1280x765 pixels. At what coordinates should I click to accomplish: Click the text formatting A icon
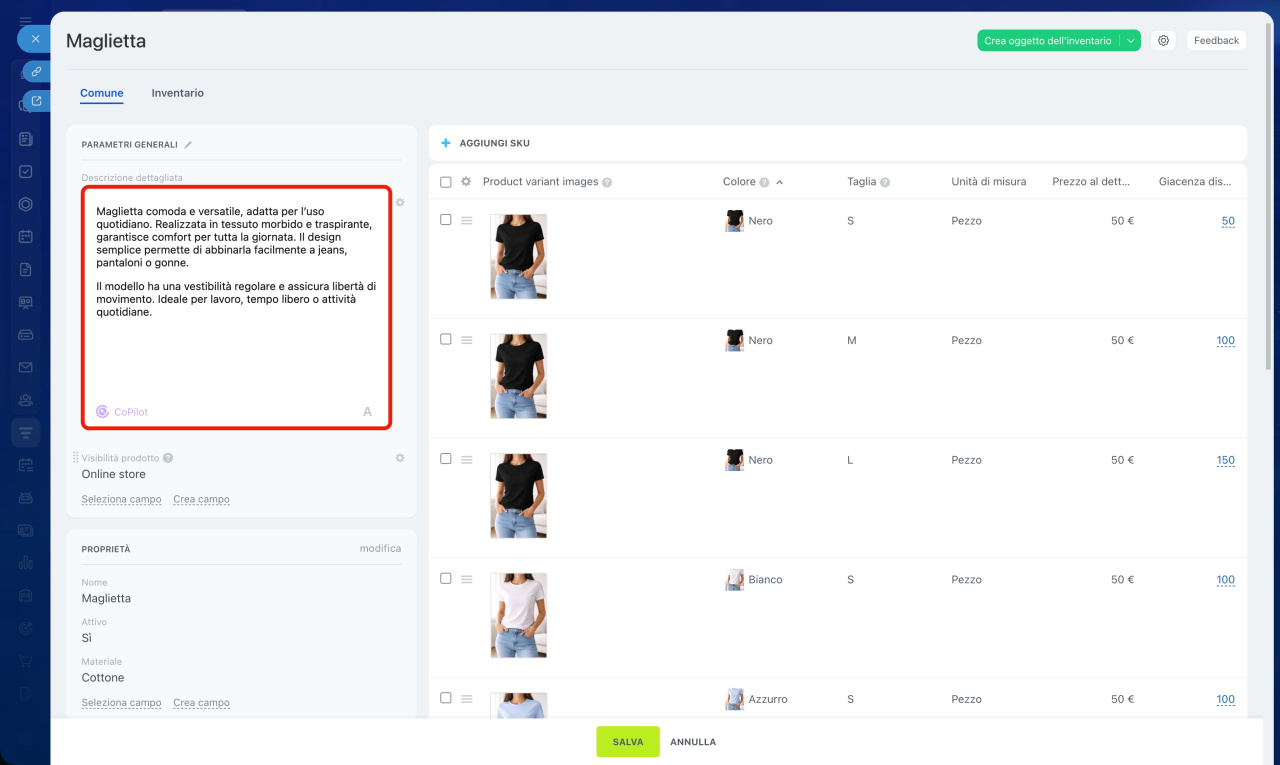coord(367,412)
